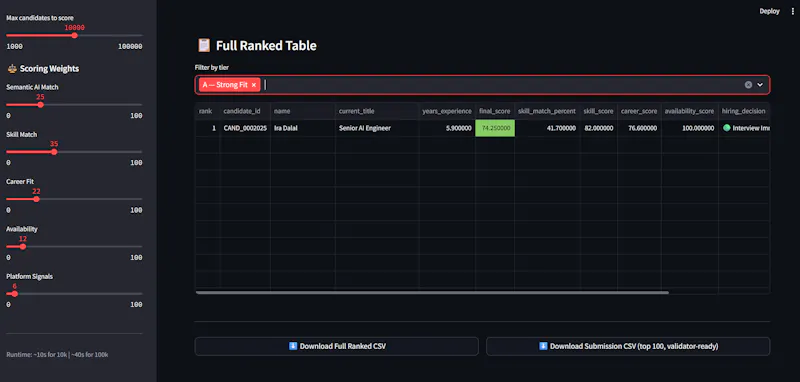
Task: Adjust the Semantic AI Match slider handle
Action: pyautogui.click(x=40, y=105)
